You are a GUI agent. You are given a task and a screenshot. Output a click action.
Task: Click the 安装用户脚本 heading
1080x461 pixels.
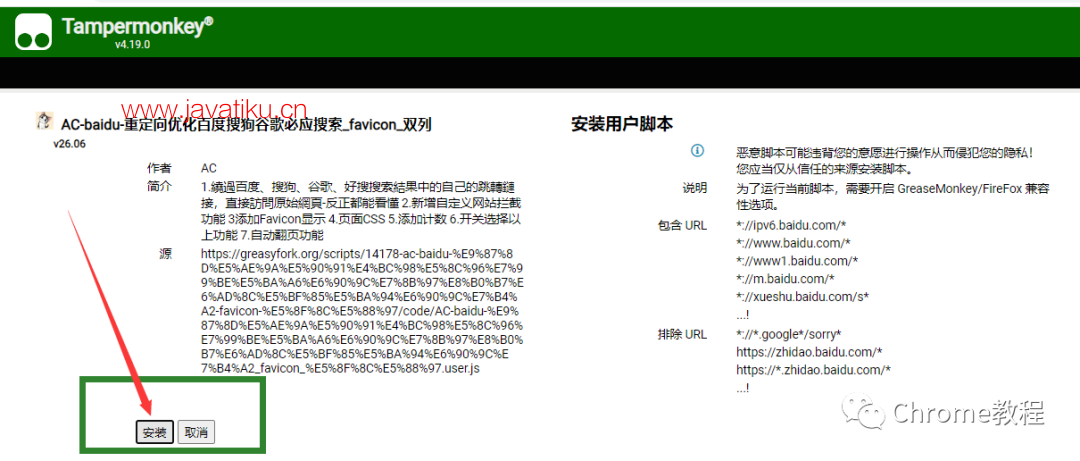pyautogui.click(x=622, y=124)
